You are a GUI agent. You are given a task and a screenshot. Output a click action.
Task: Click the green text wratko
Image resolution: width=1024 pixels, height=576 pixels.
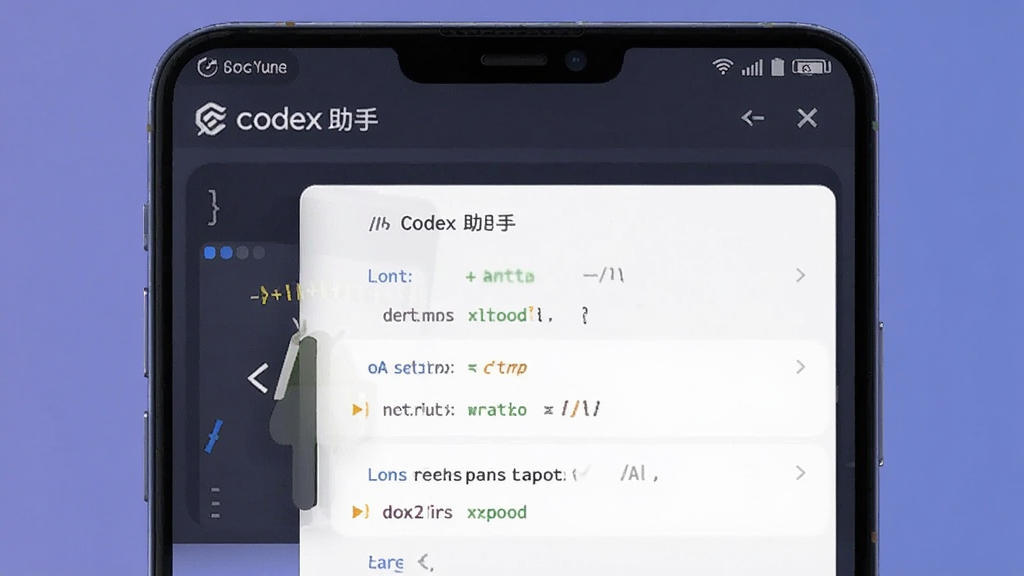click(x=497, y=410)
